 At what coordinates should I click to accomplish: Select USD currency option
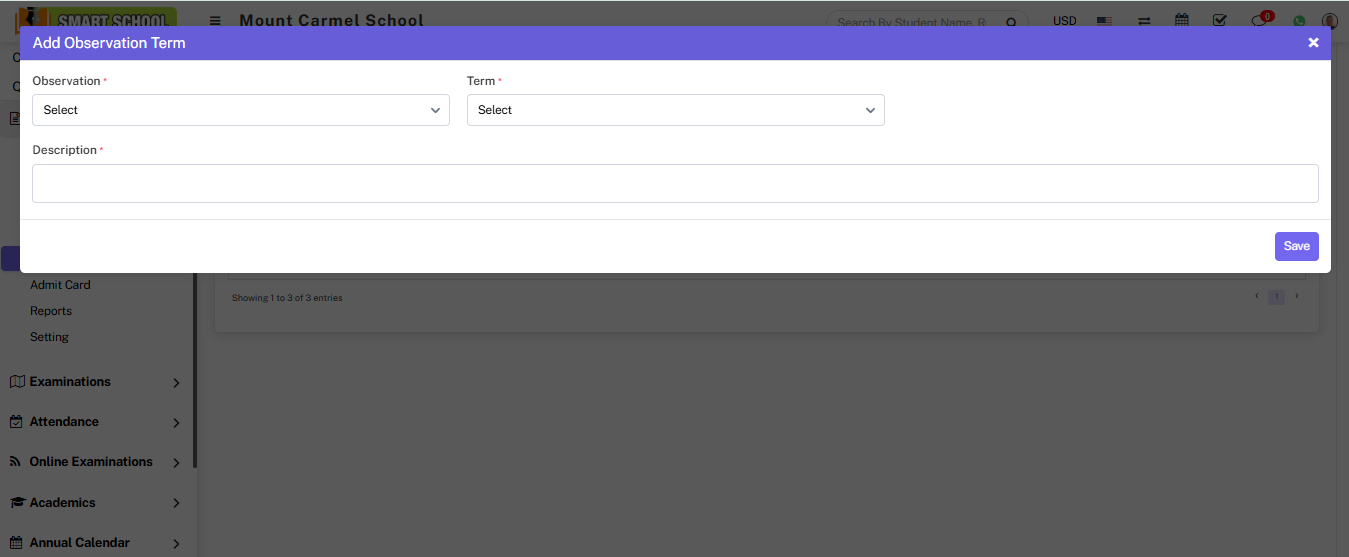tap(1064, 21)
